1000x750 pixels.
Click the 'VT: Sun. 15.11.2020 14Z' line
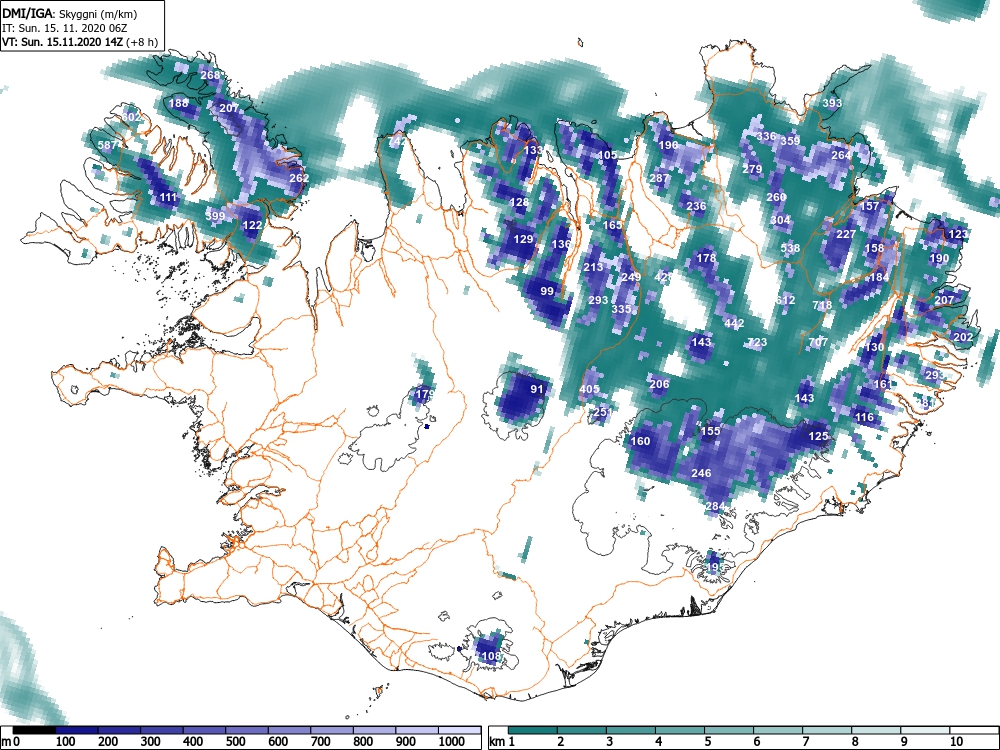click(x=63, y=42)
